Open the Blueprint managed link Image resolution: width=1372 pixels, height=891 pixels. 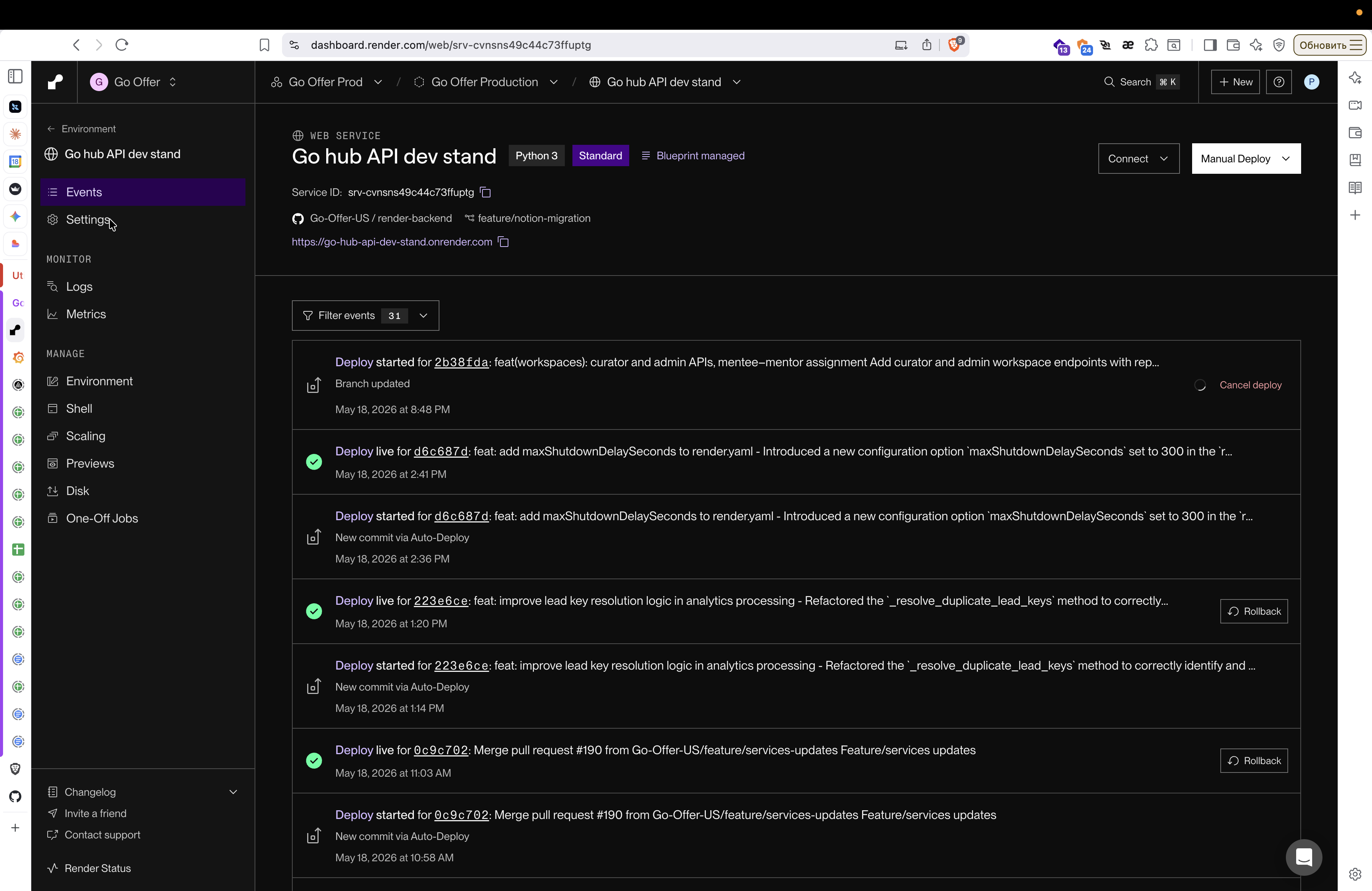point(694,155)
